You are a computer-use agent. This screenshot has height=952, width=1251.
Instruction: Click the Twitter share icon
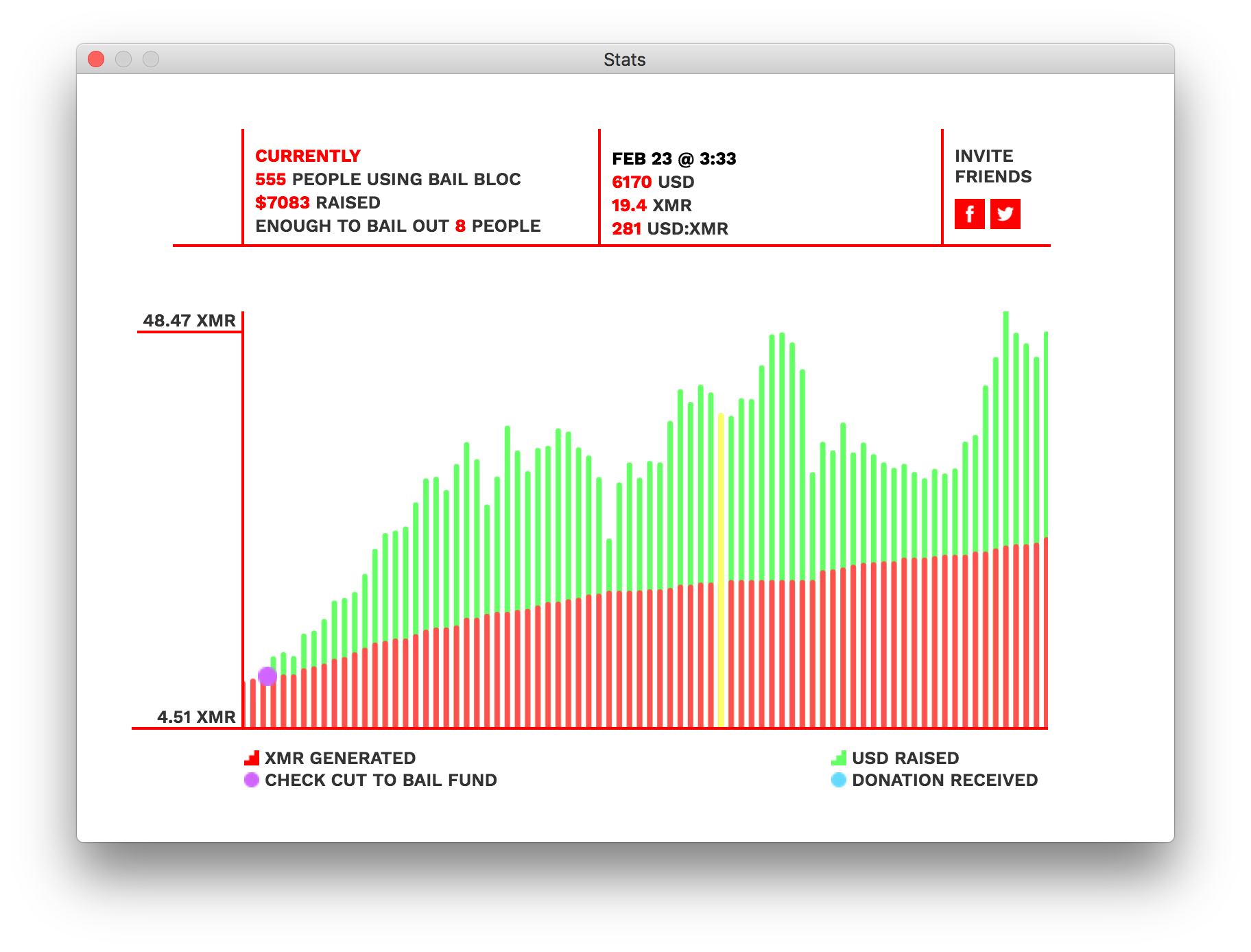1005,214
